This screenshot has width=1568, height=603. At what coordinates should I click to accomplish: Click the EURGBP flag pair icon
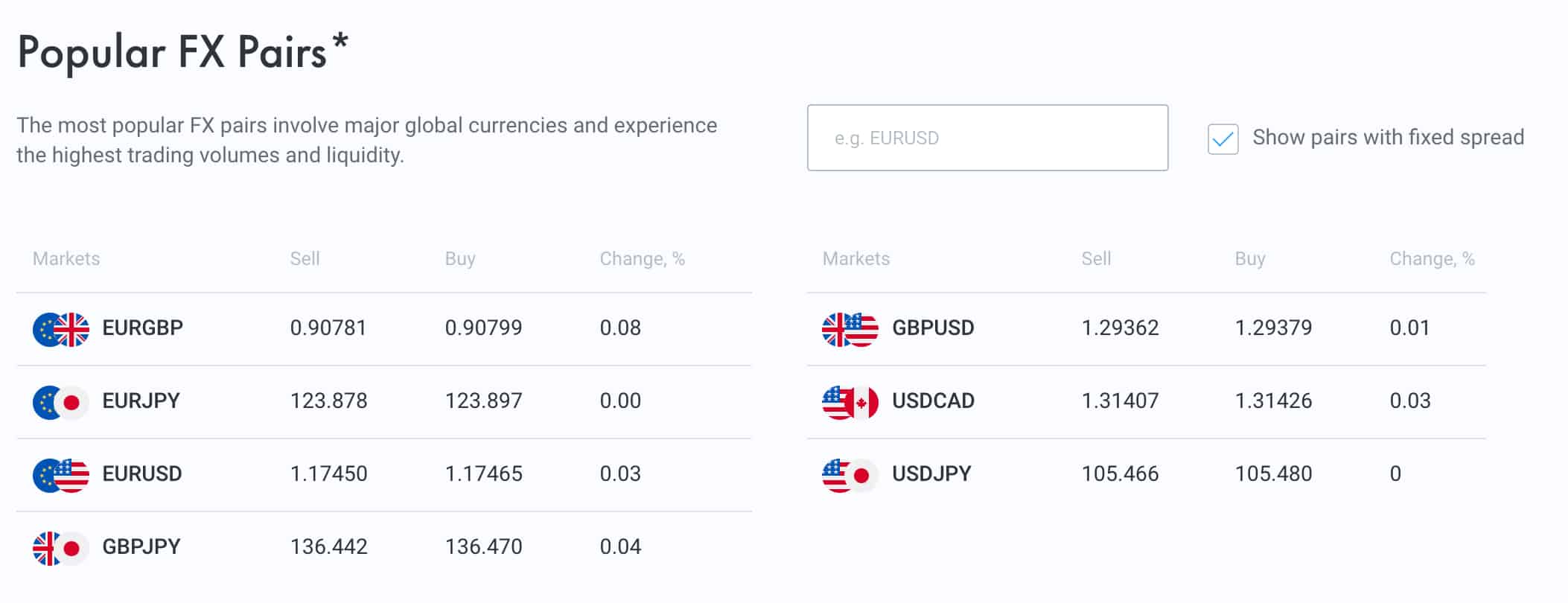click(x=61, y=329)
